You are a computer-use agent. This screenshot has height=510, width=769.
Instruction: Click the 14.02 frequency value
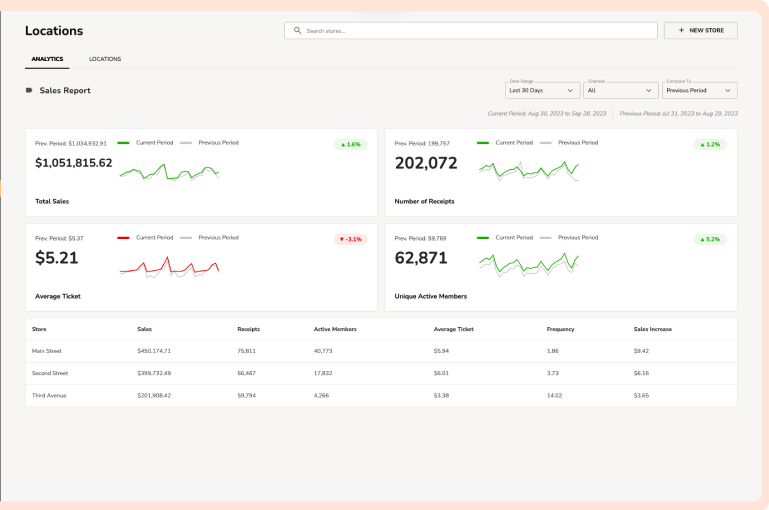pos(555,395)
